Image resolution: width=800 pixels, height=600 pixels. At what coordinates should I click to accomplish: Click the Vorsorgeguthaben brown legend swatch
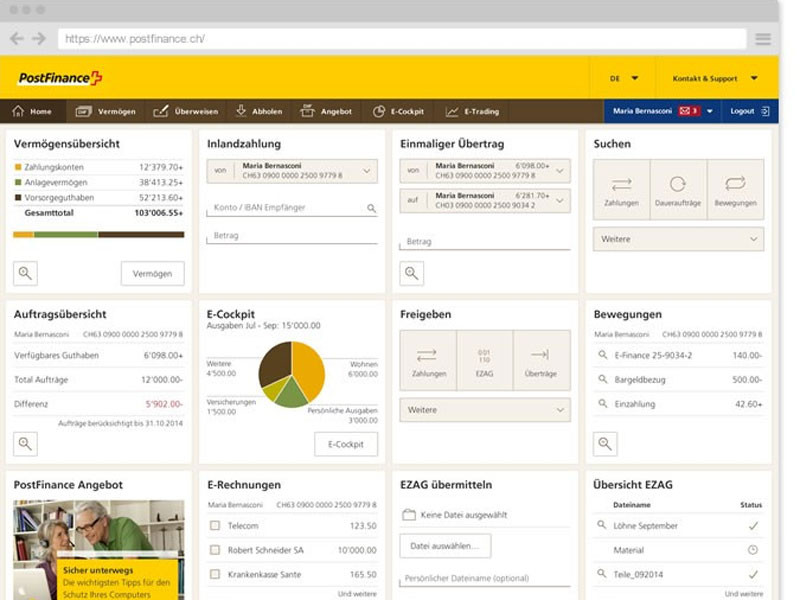click(x=18, y=197)
